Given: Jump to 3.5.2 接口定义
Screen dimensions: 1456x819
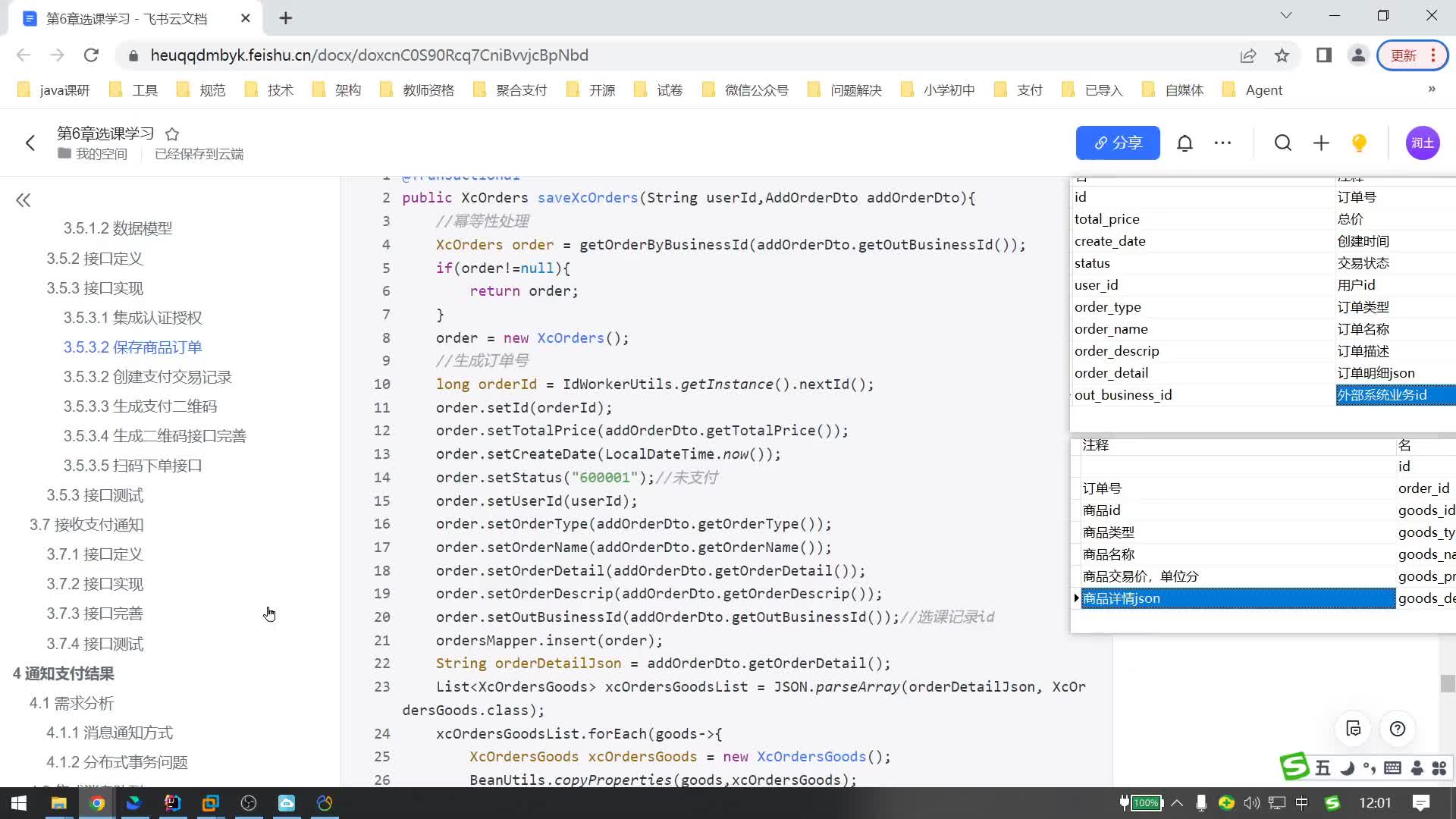Looking at the screenshot, I should pos(95,259).
